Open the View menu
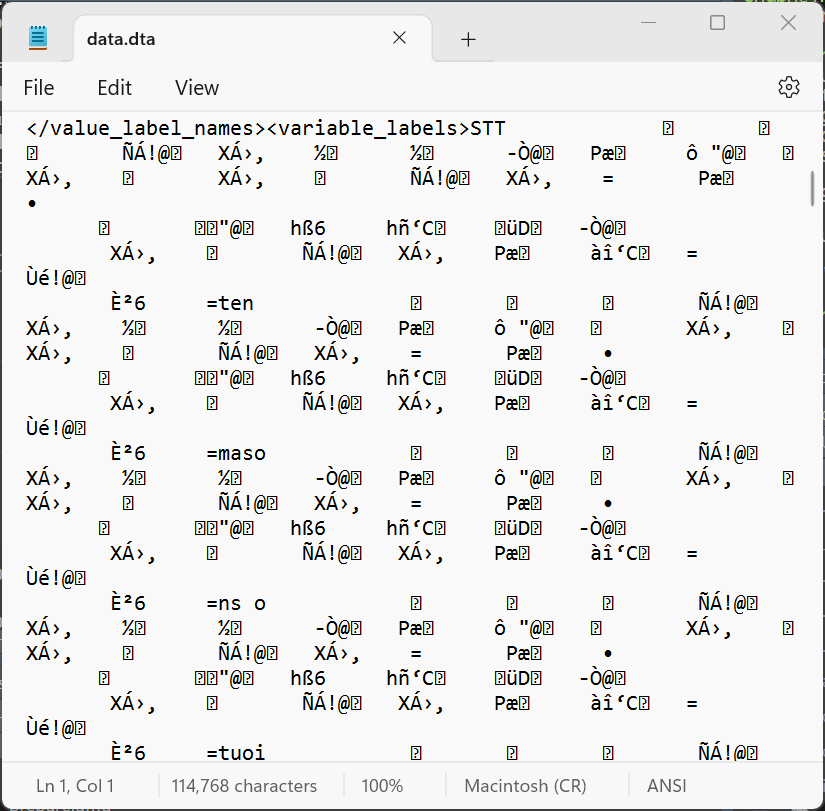This screenshot has width=825, height=811. point(196,88)
